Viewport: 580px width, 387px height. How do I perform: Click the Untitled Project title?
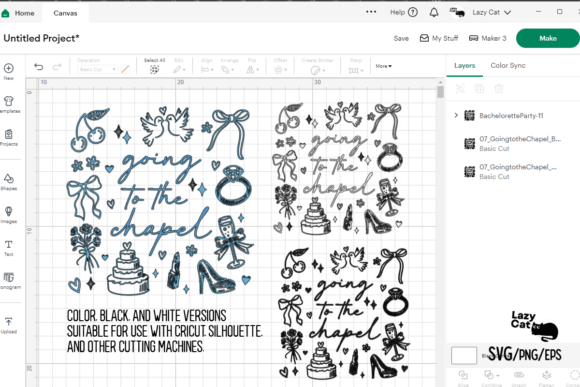pos(41,38)
